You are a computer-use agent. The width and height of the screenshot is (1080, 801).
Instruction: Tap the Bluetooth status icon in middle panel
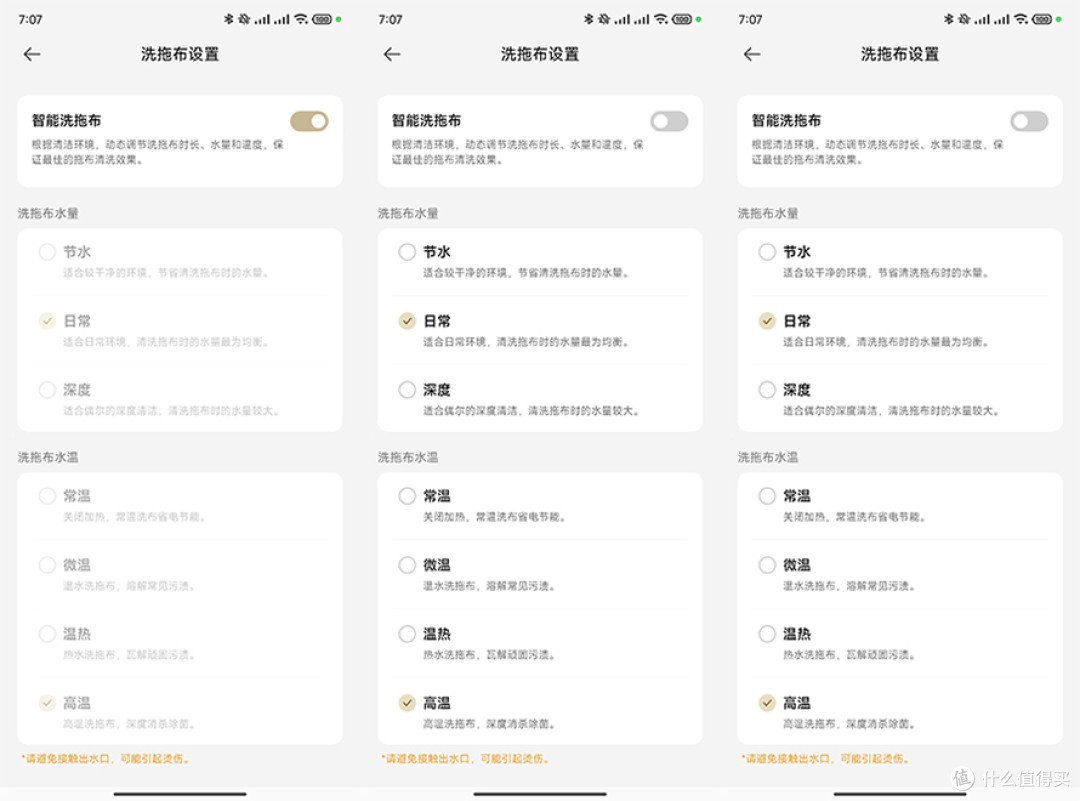click(588, 19)
